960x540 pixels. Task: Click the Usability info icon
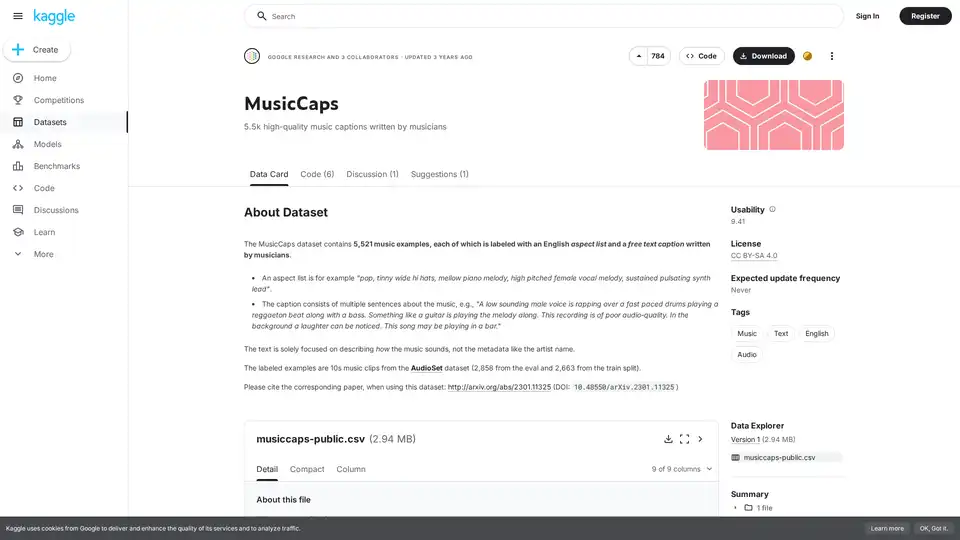point(772,210)
